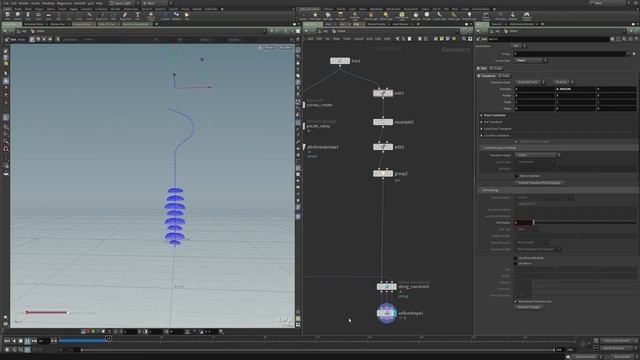Toggle the Preserve Normal Length checkbox

516,142
